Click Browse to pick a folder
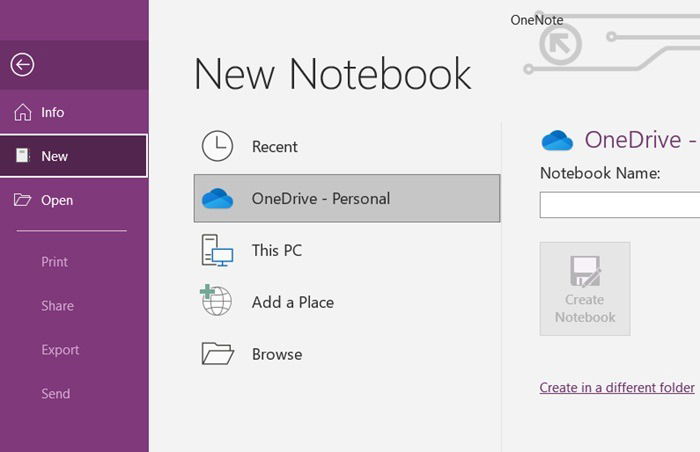This screenshot has height=452, width=700. pyautogui.click(x=347, y=354)
